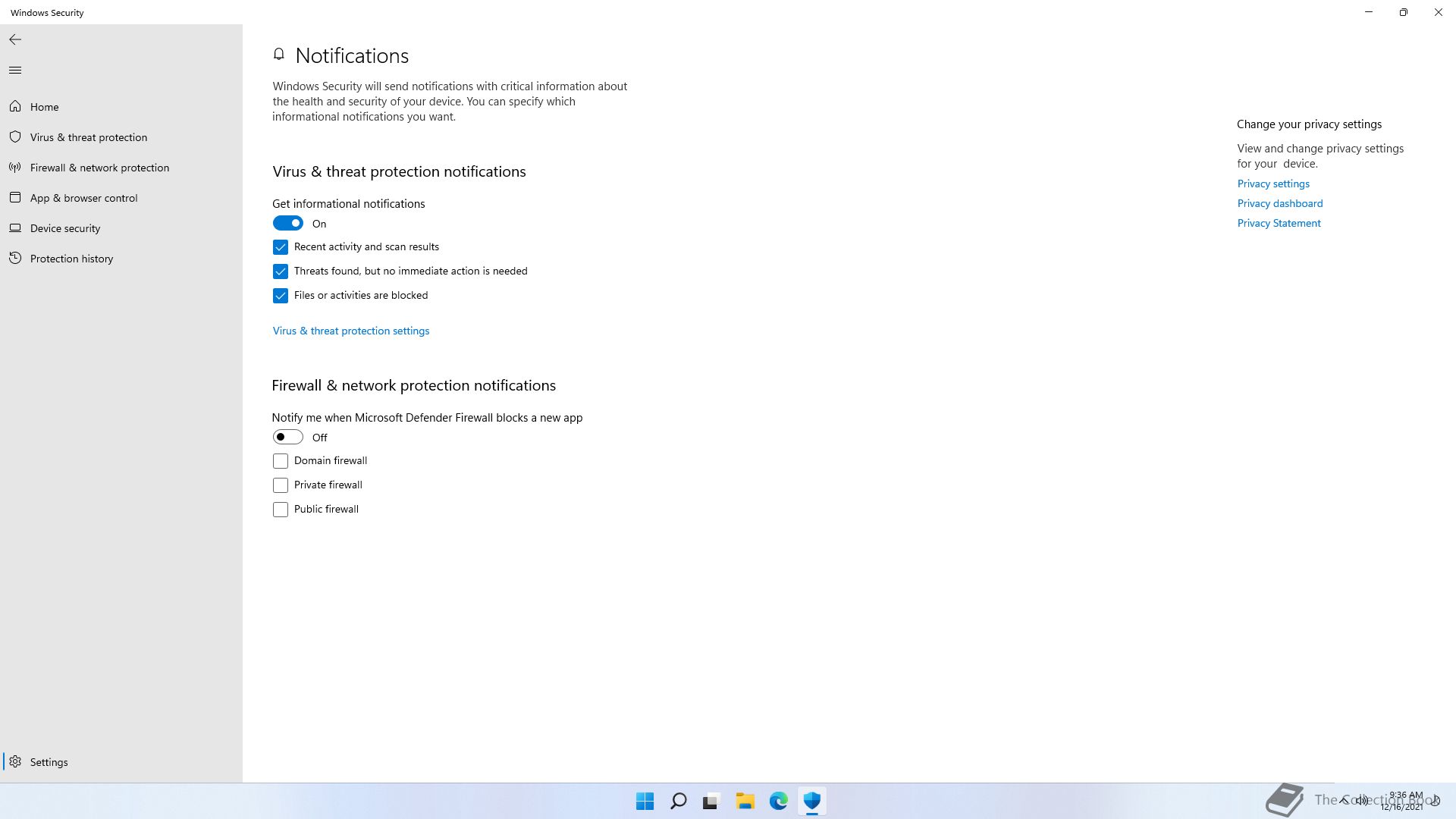Expand the hamburger navigation menu
Screen dimensions: 1456x819
15,71
